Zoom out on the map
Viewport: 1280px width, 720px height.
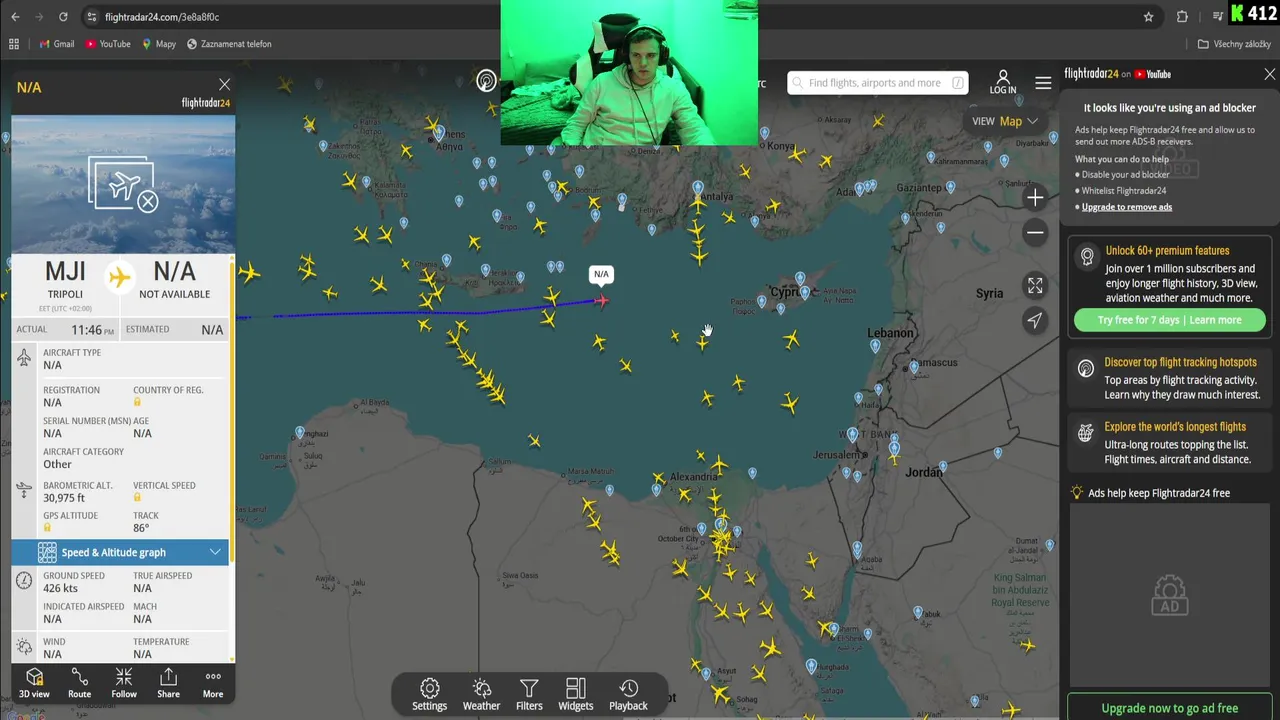pos(1035,233)
